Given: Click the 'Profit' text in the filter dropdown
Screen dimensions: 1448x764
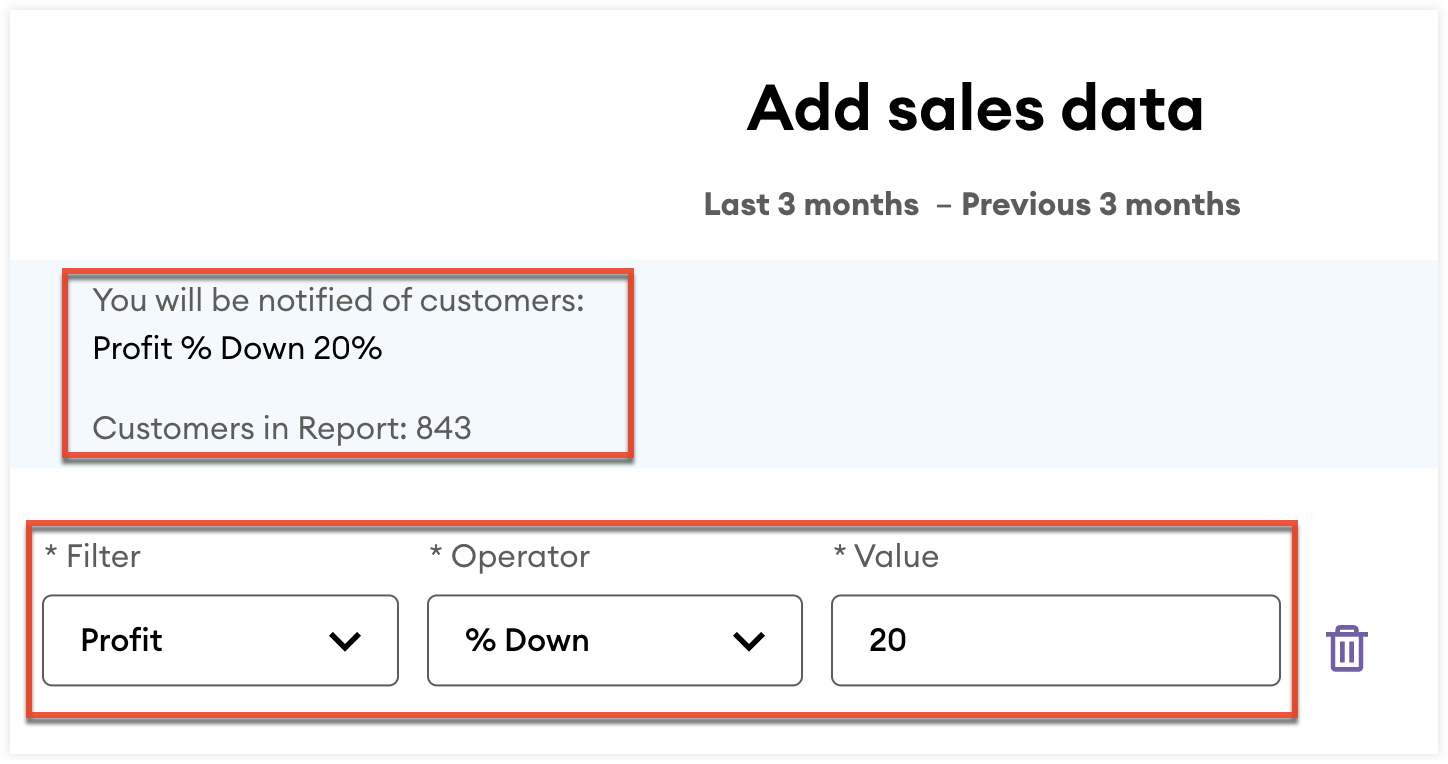Looking at the screenshot, I should (122, 641).
